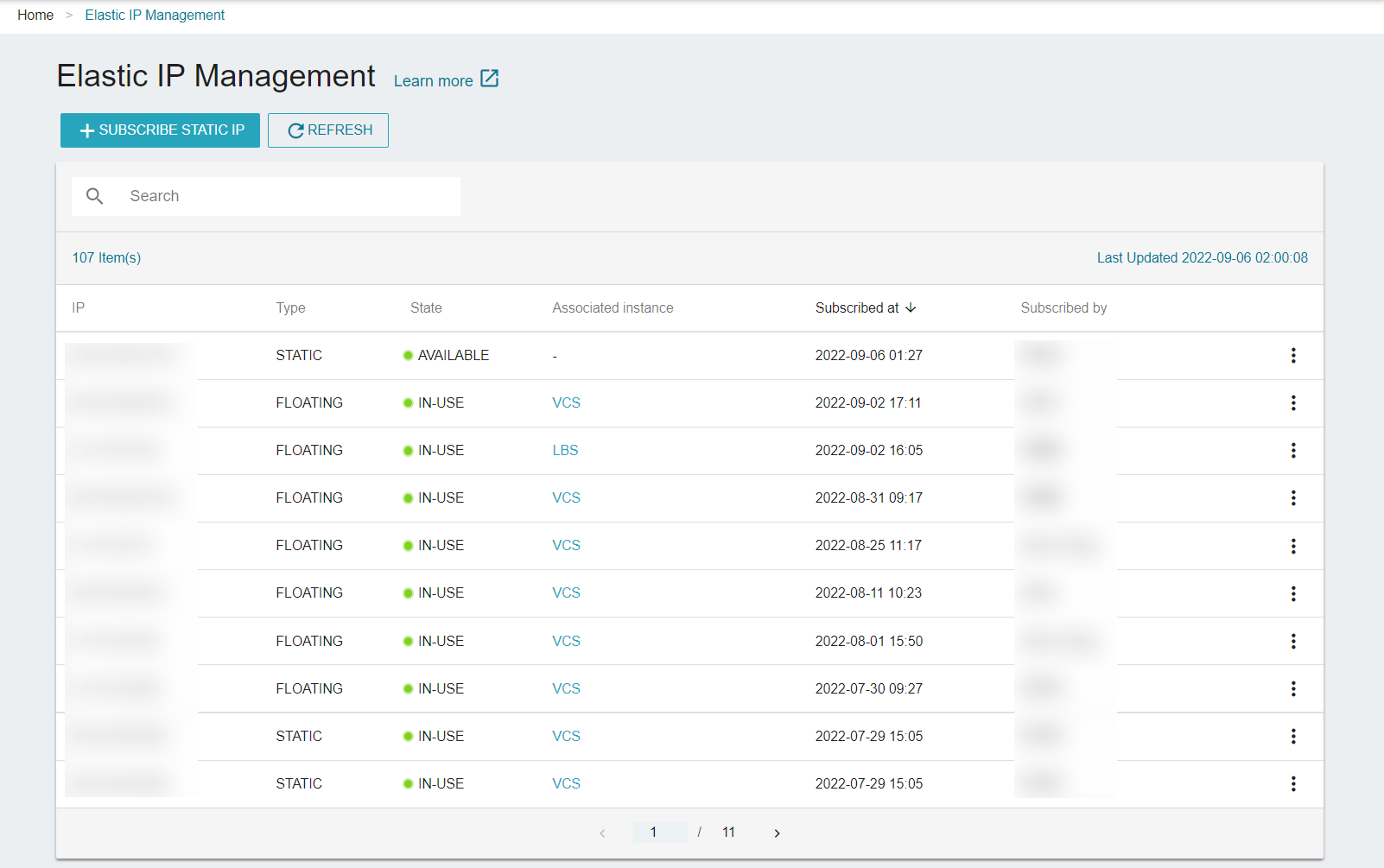Open VCS instance from 2022-08-31 09:17 row
This screenshot has width=1384, height=868.
click(x=567, y=498)
